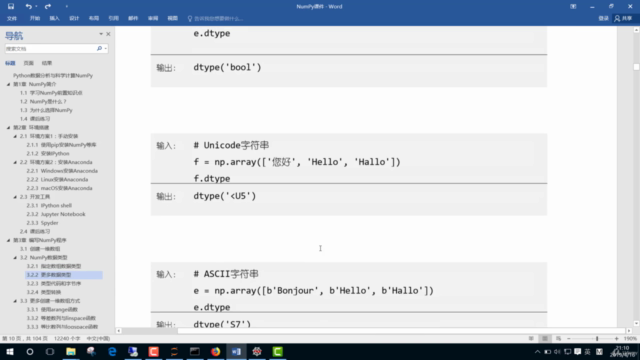Jump to heading 2.2.1 Windows安装Anaconda
This screenshot has height=360, width=640.
click(x=62, y=171)
